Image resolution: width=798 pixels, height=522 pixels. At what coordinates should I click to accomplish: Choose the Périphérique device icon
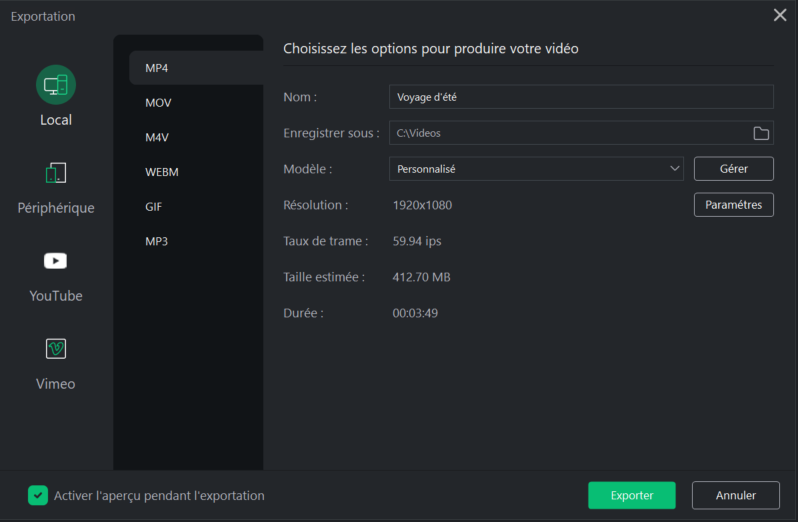point(56,173)
